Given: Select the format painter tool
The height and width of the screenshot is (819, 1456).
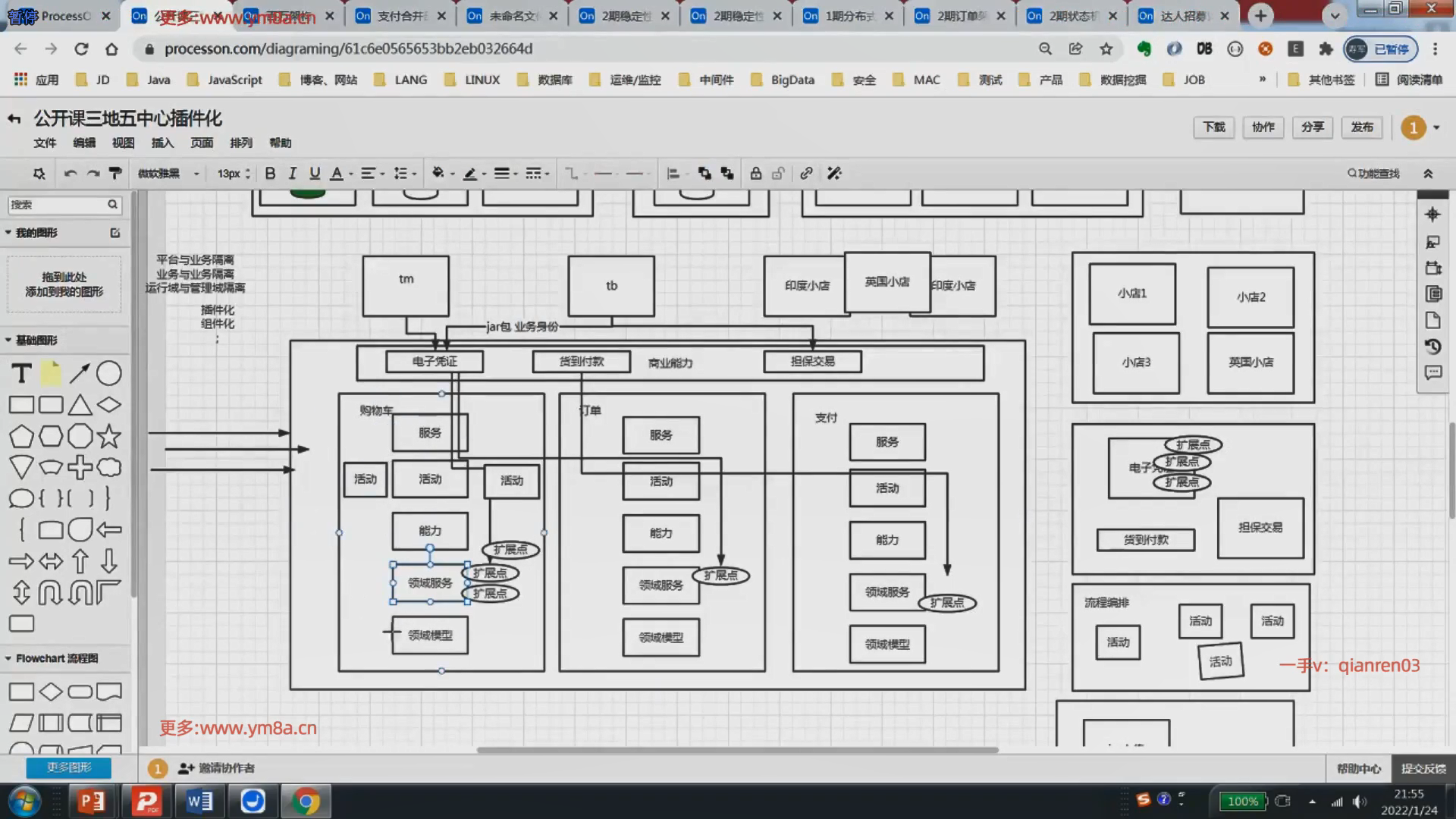Looking at the screenshot, I should 115,174.
